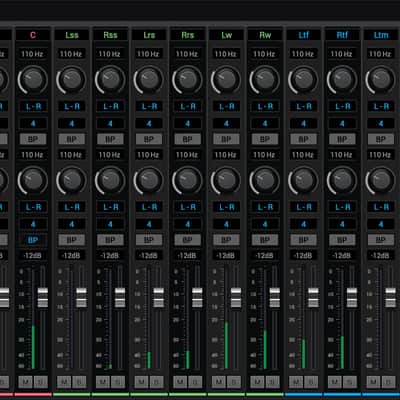Mute the Lw channel

pyautogui.click(x=219, y=382)
